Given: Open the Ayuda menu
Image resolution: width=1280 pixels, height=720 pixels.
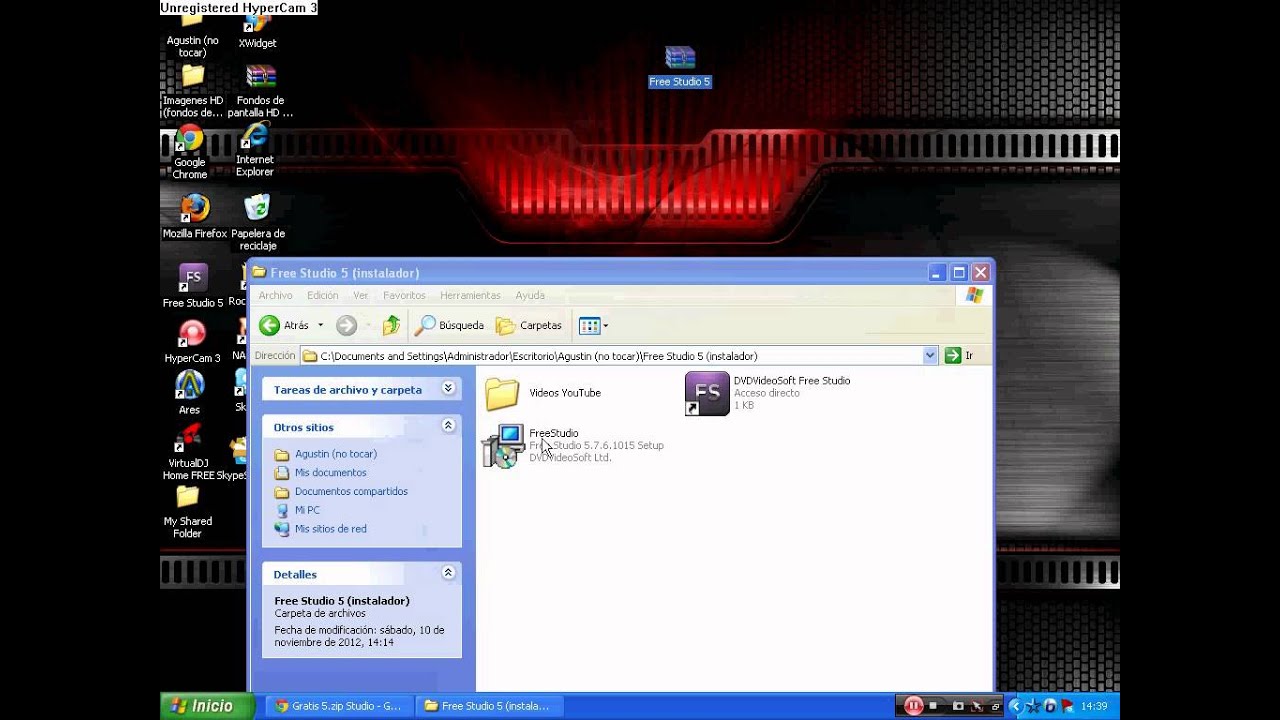Looking at the screenshot, I should [x=530, y=295].
